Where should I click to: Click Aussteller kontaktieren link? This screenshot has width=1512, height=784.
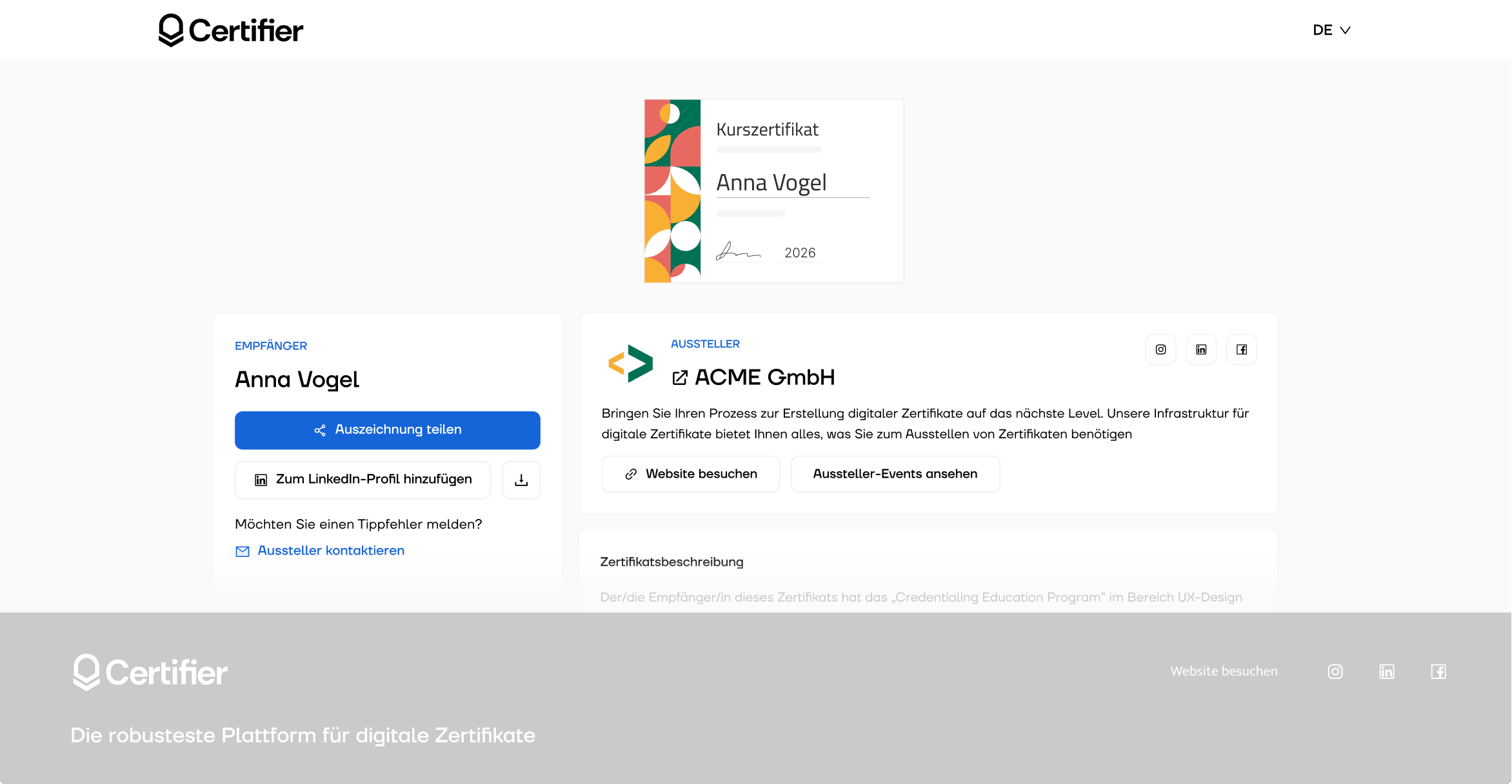point(330,551)
